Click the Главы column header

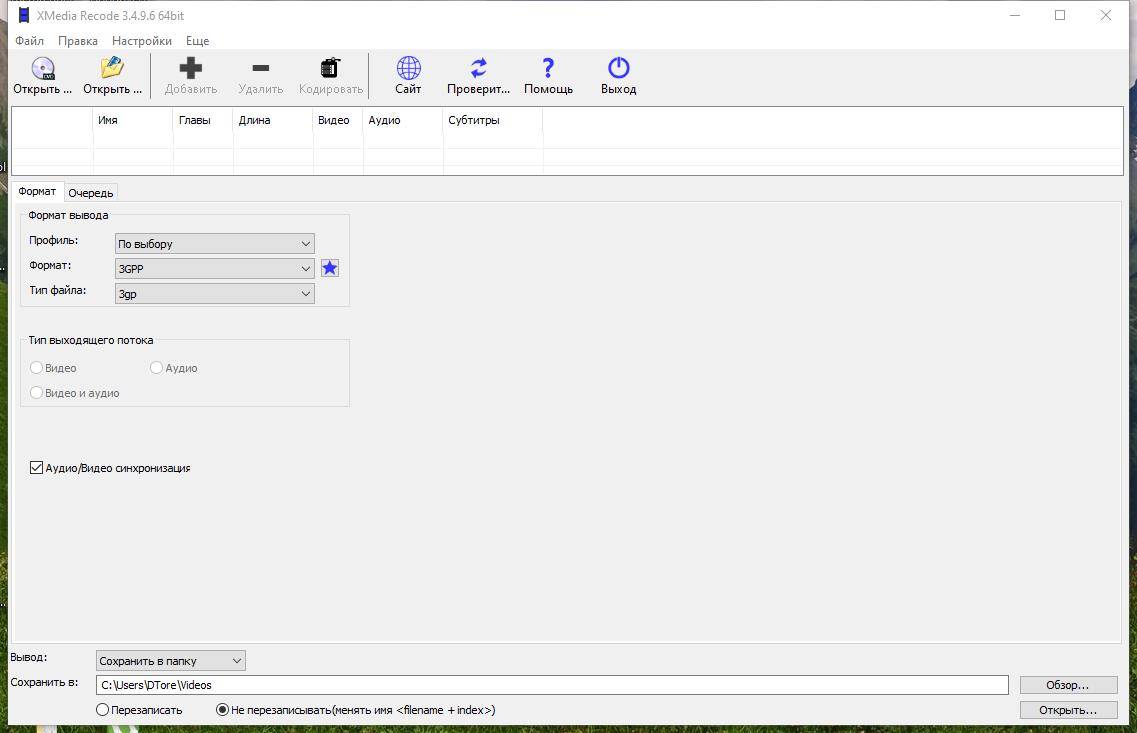click(x=203, y=120)
